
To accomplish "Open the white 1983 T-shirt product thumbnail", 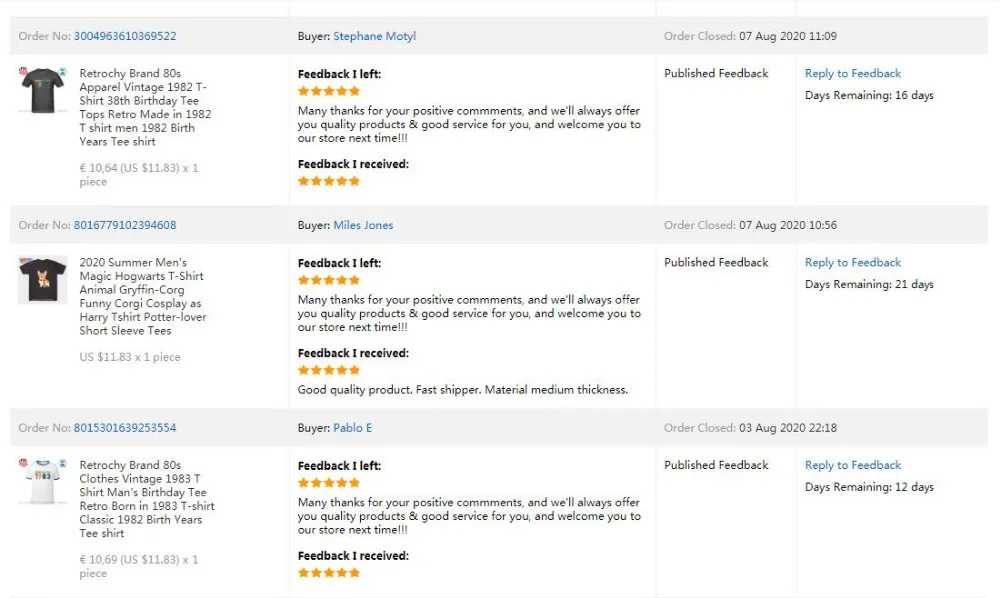I will [x=42, y=483].
